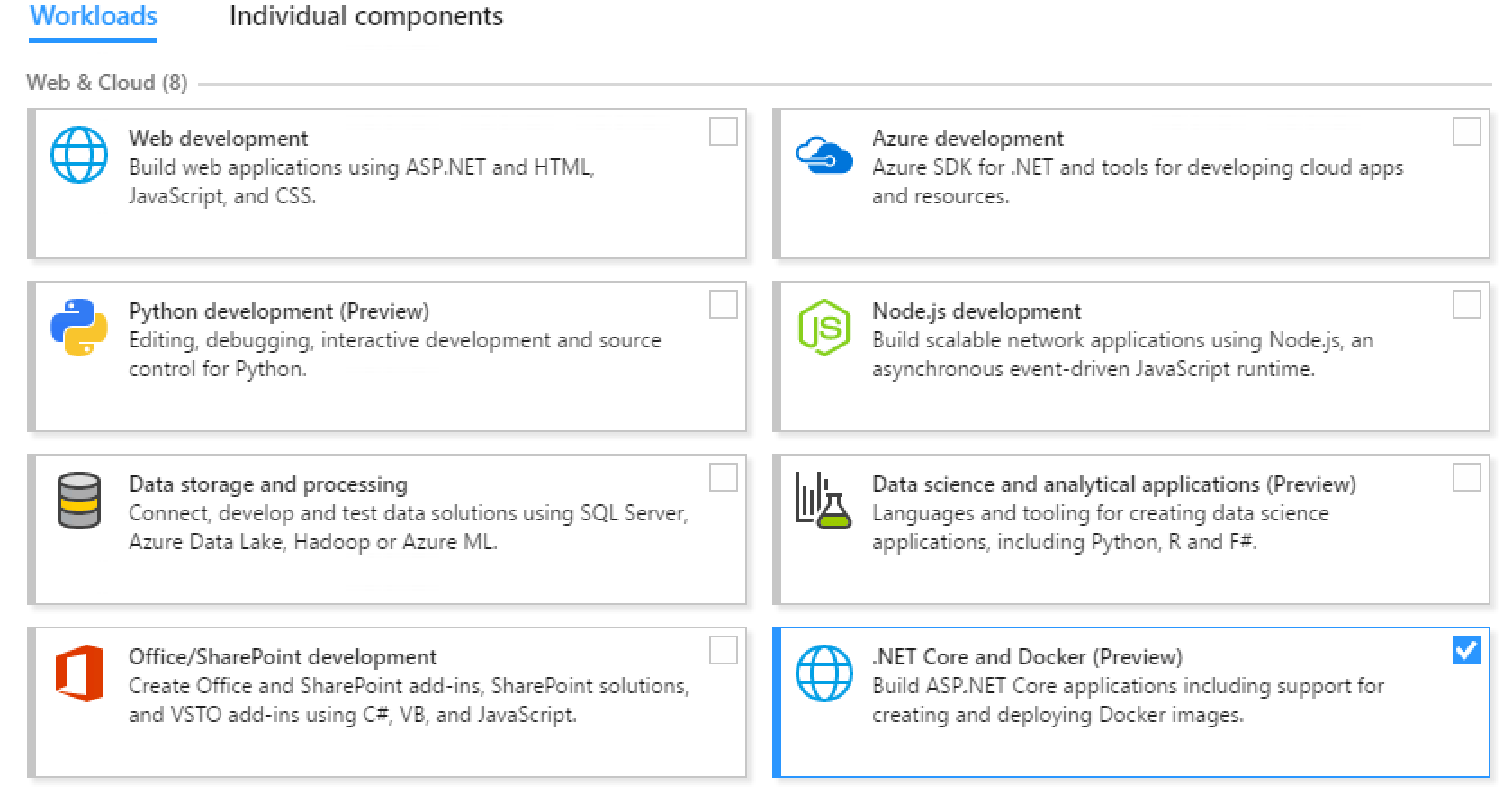Click the Data storage database icon

pyautogui.click(x=78, y=501)
